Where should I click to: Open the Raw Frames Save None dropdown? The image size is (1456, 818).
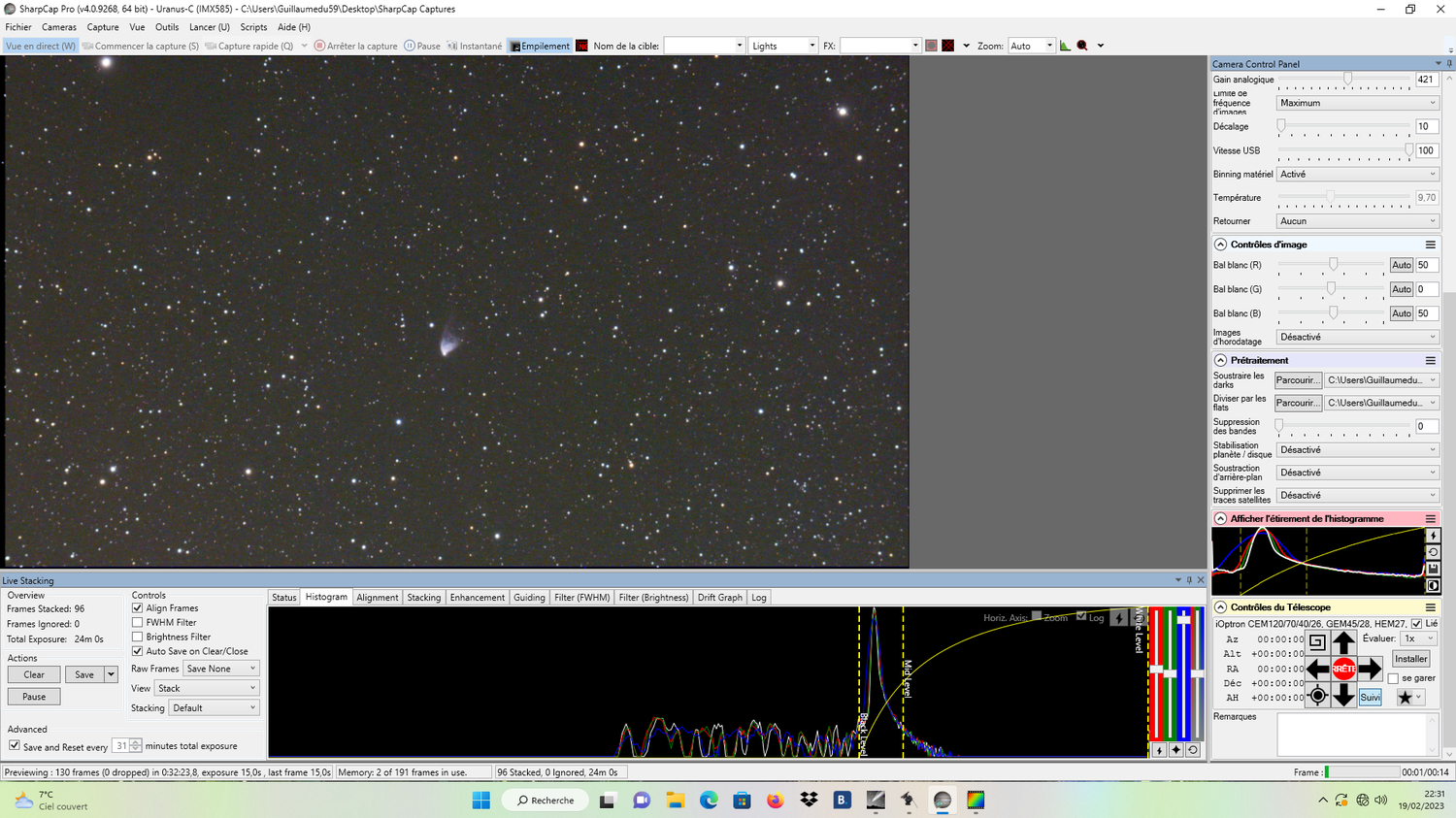(221, 669)
